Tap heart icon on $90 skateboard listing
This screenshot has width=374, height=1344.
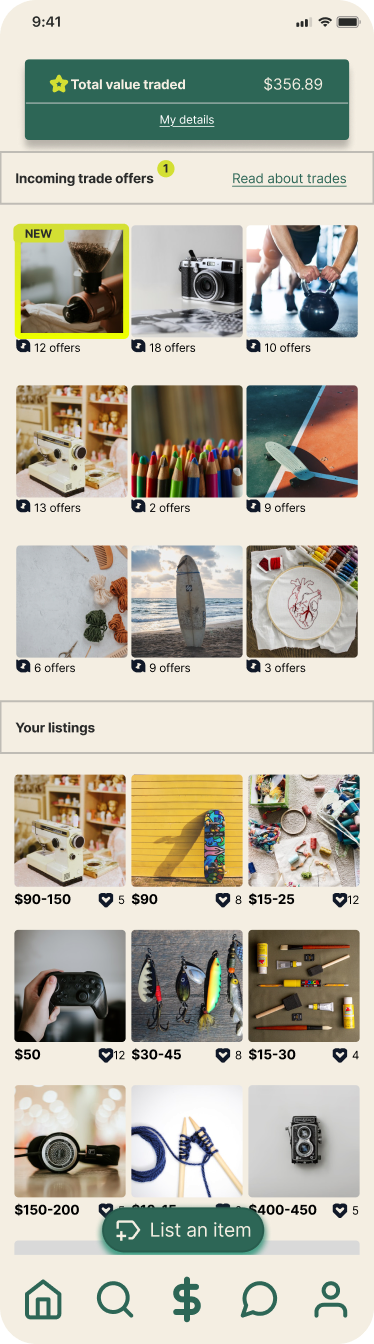223,900
